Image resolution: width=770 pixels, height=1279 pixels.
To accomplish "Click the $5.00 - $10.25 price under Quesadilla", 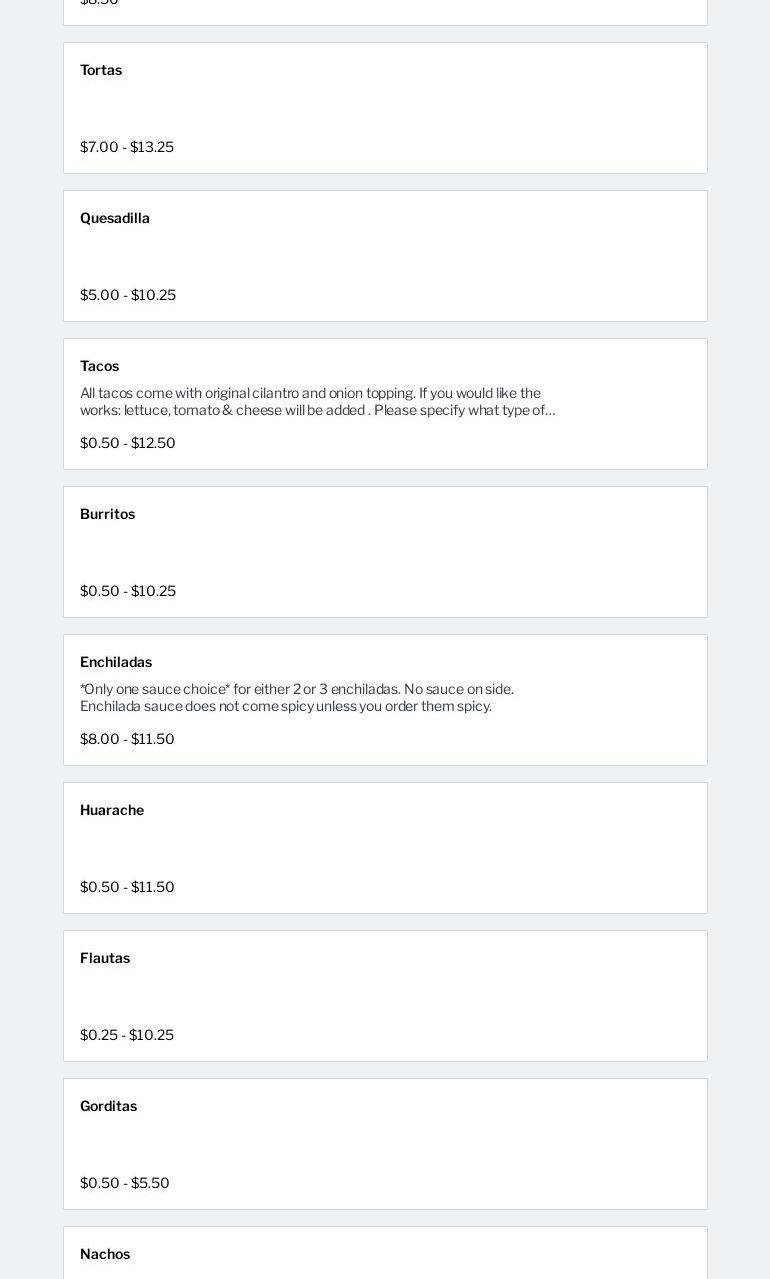I will (128, 295).
